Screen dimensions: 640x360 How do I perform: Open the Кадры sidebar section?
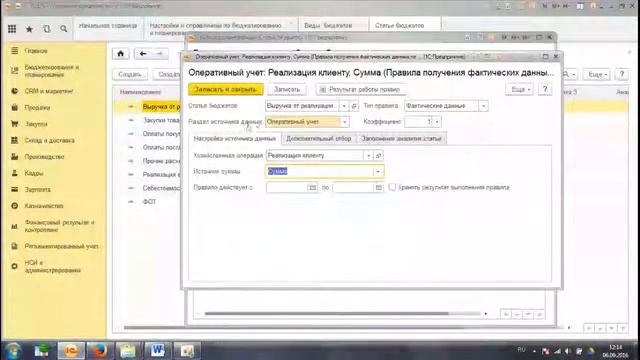click(x=33, y=173)
